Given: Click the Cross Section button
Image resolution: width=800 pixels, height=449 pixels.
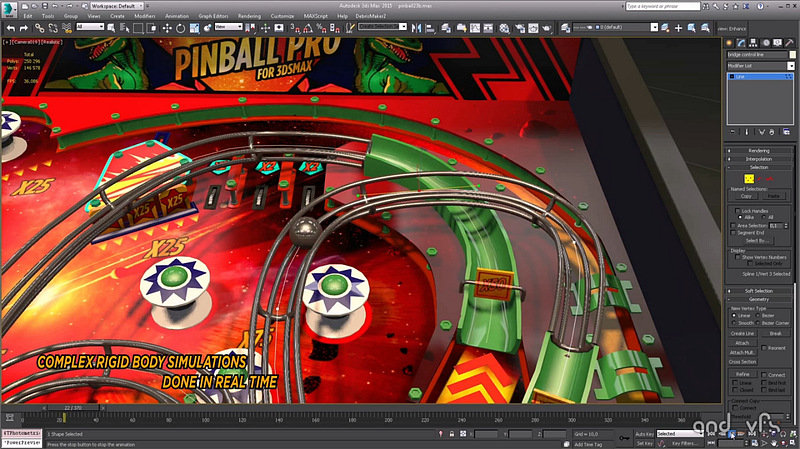Looking at the screenshot, I should click(742, 362).
